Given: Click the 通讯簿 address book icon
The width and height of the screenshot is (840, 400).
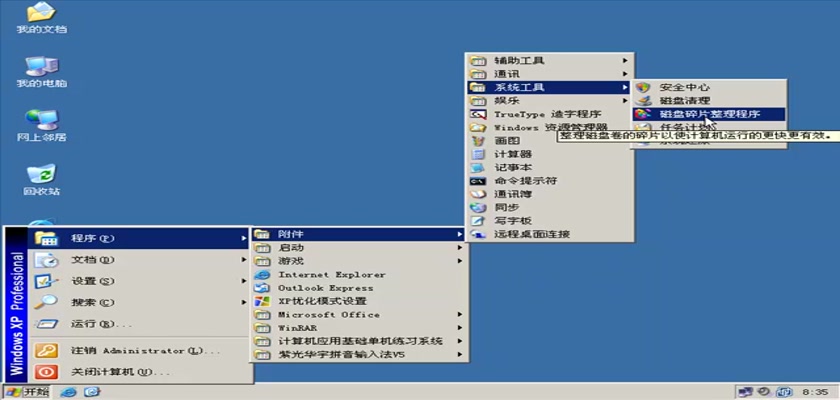Looking at the screenshot, I should (477, 194).
